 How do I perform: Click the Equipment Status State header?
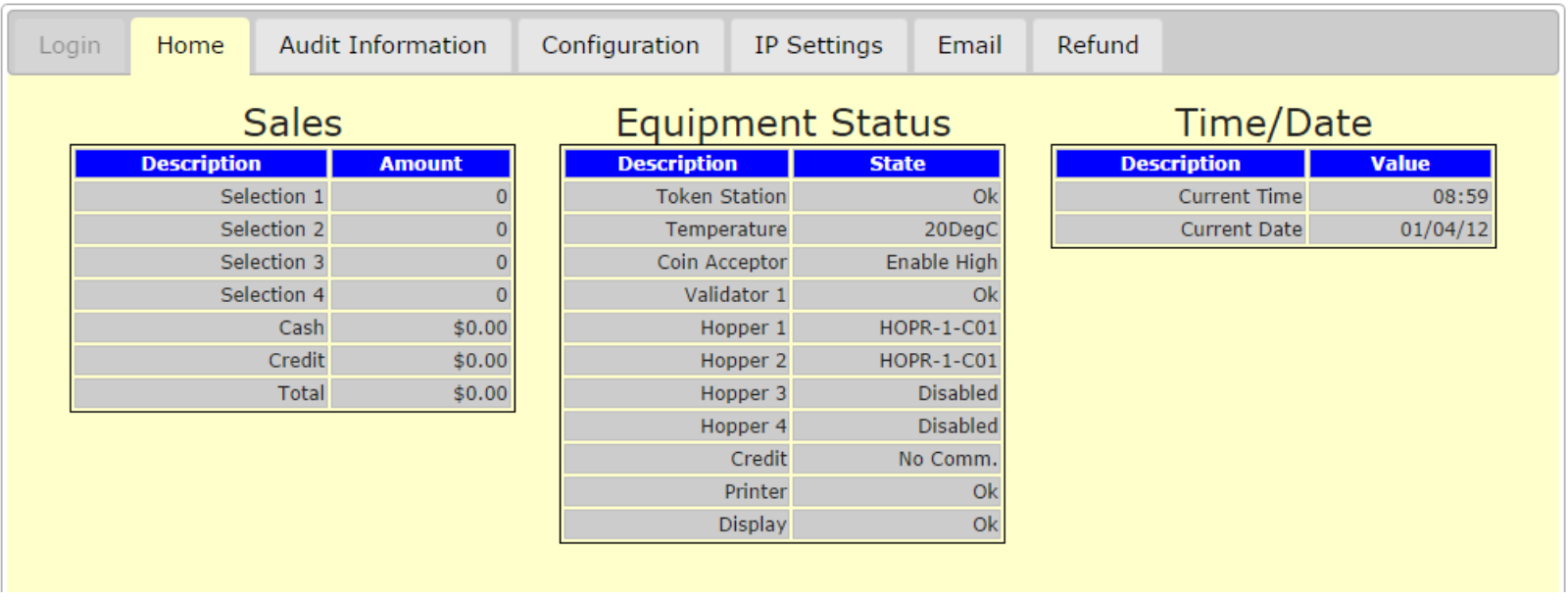click(x=897, y=164)
